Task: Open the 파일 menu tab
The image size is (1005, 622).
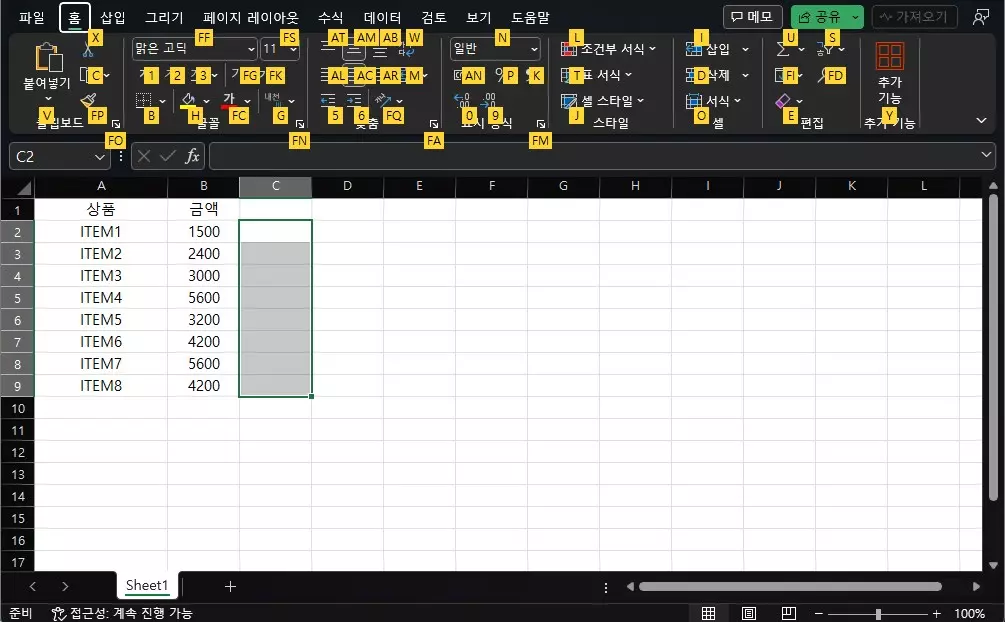Action: (31, 17)
